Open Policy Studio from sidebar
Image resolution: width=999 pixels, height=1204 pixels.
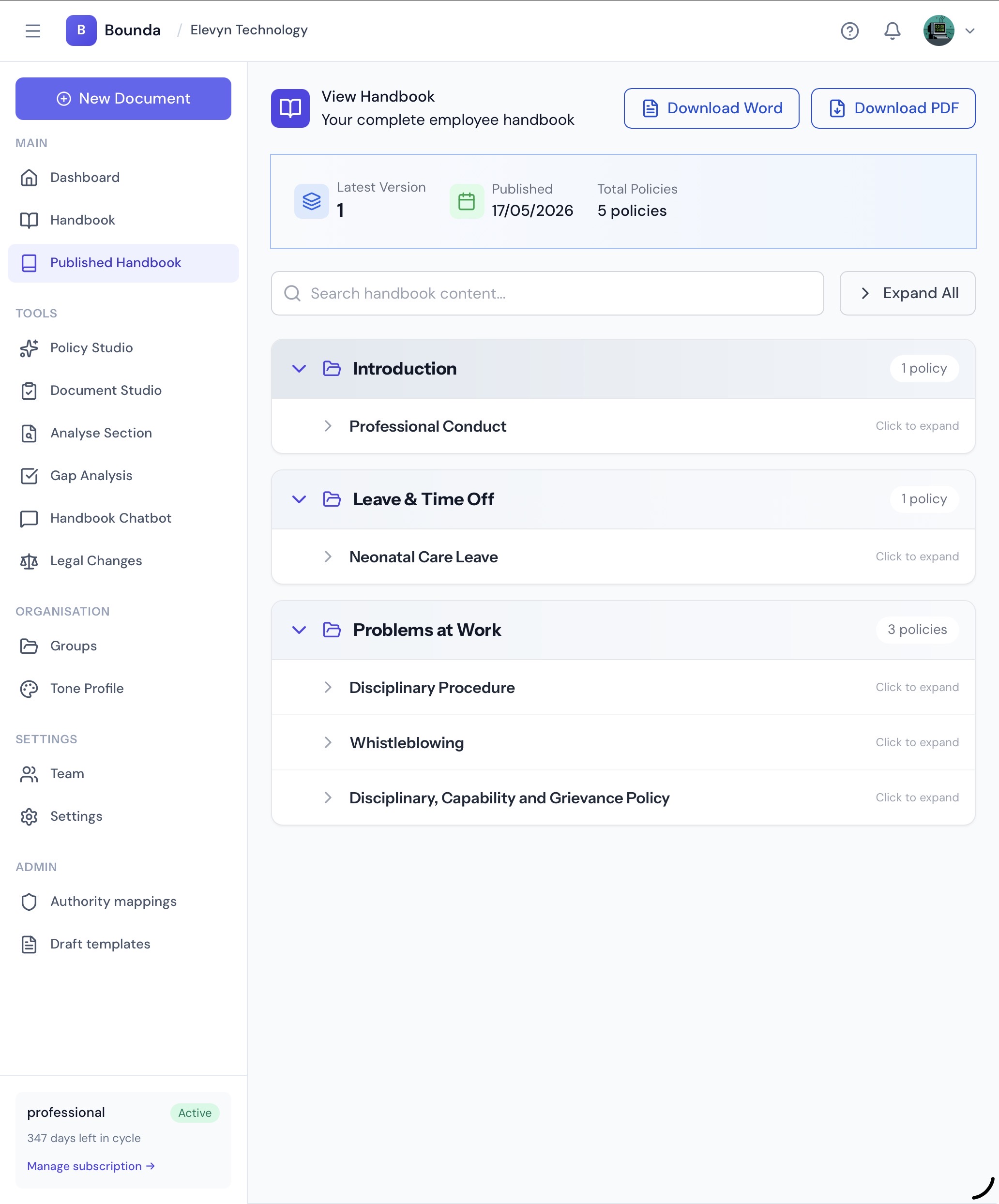(x=123, y=348)
